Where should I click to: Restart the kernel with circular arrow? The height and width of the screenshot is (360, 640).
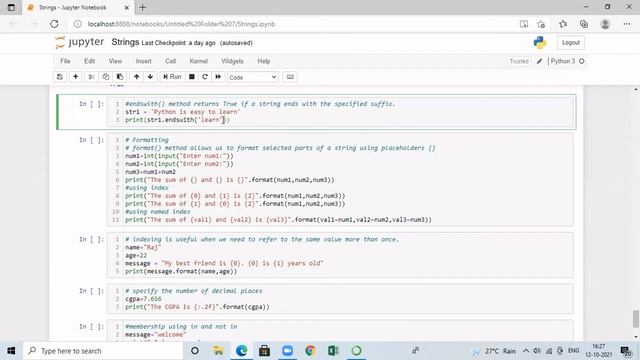[x=205, y=77]
